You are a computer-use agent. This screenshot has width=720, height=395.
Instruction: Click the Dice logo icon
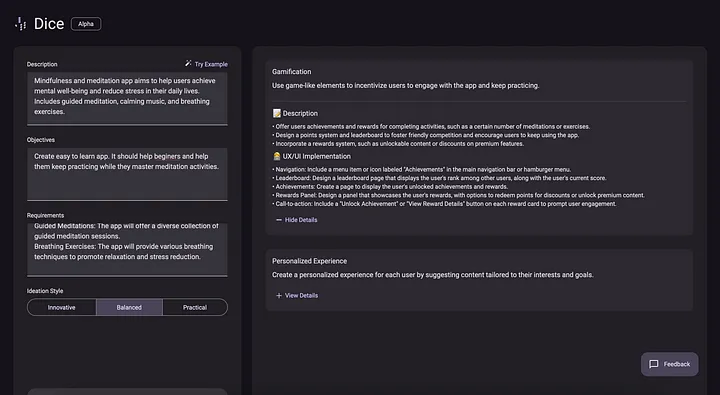click(x=21, y=24)
